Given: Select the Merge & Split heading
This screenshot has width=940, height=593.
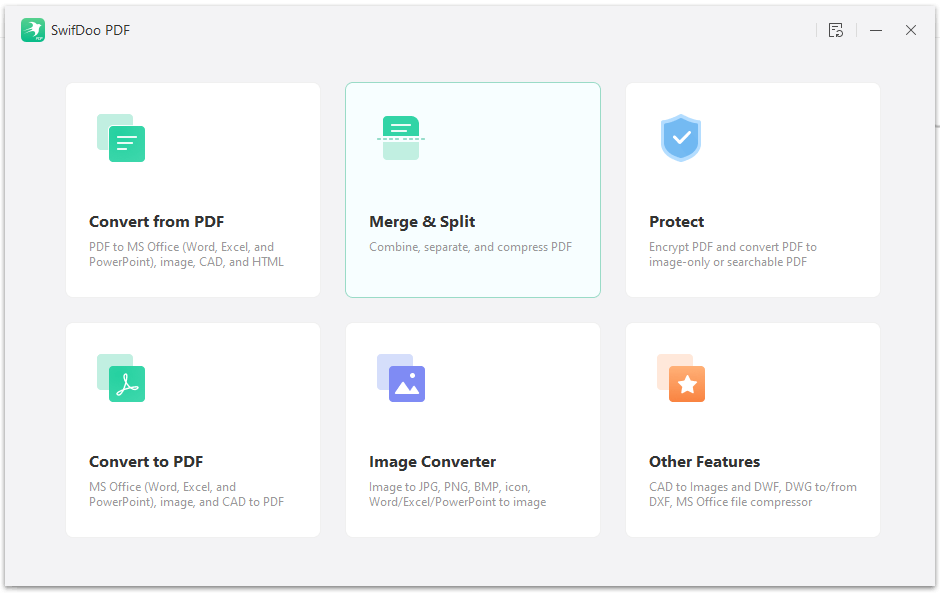Looking at the screenshot, I should pyautogui.click(x=422, y=222).
